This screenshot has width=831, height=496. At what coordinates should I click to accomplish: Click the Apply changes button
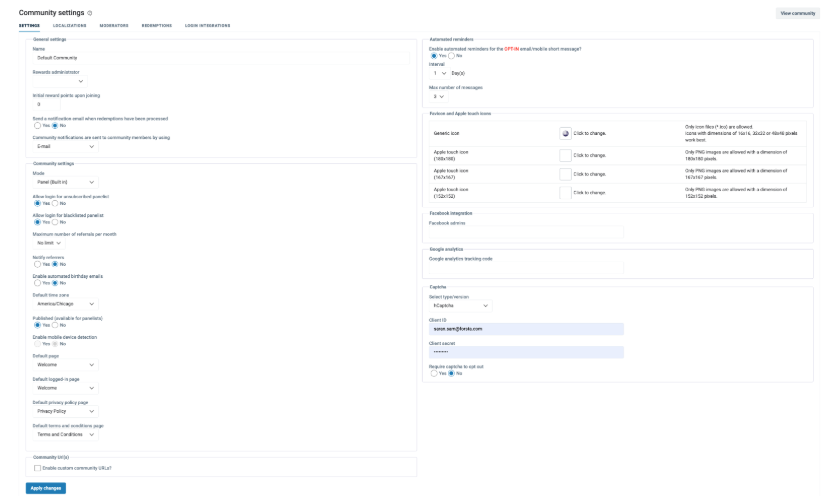pyautogui.click(x=46, y=488)
